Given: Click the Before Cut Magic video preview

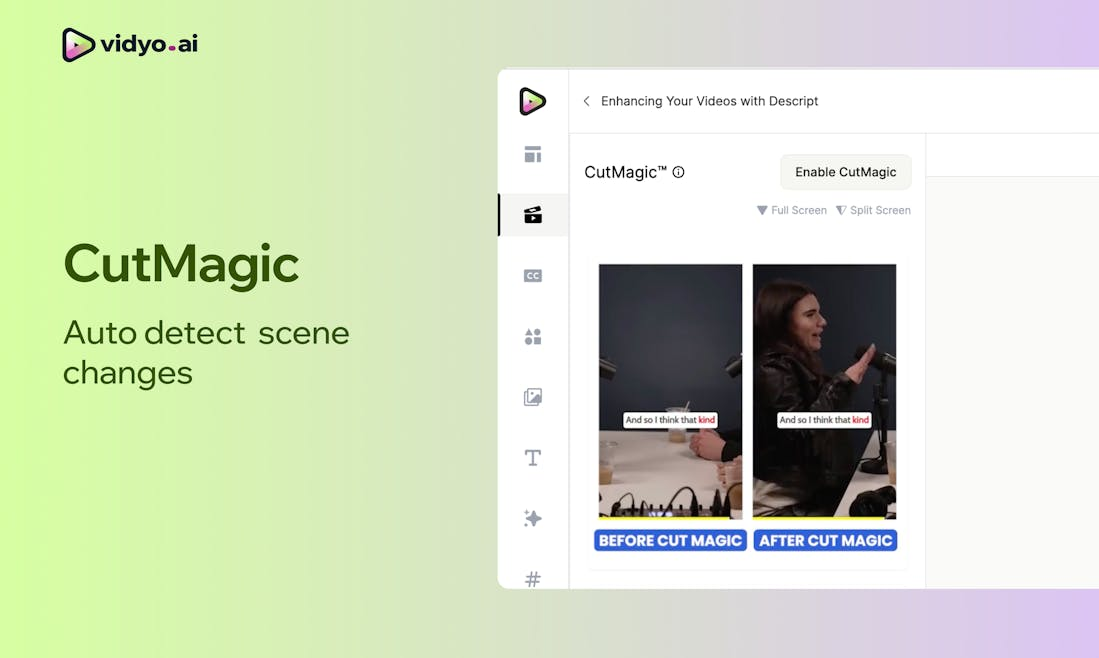Looking at the screenshot, I should tap(670, 391).
